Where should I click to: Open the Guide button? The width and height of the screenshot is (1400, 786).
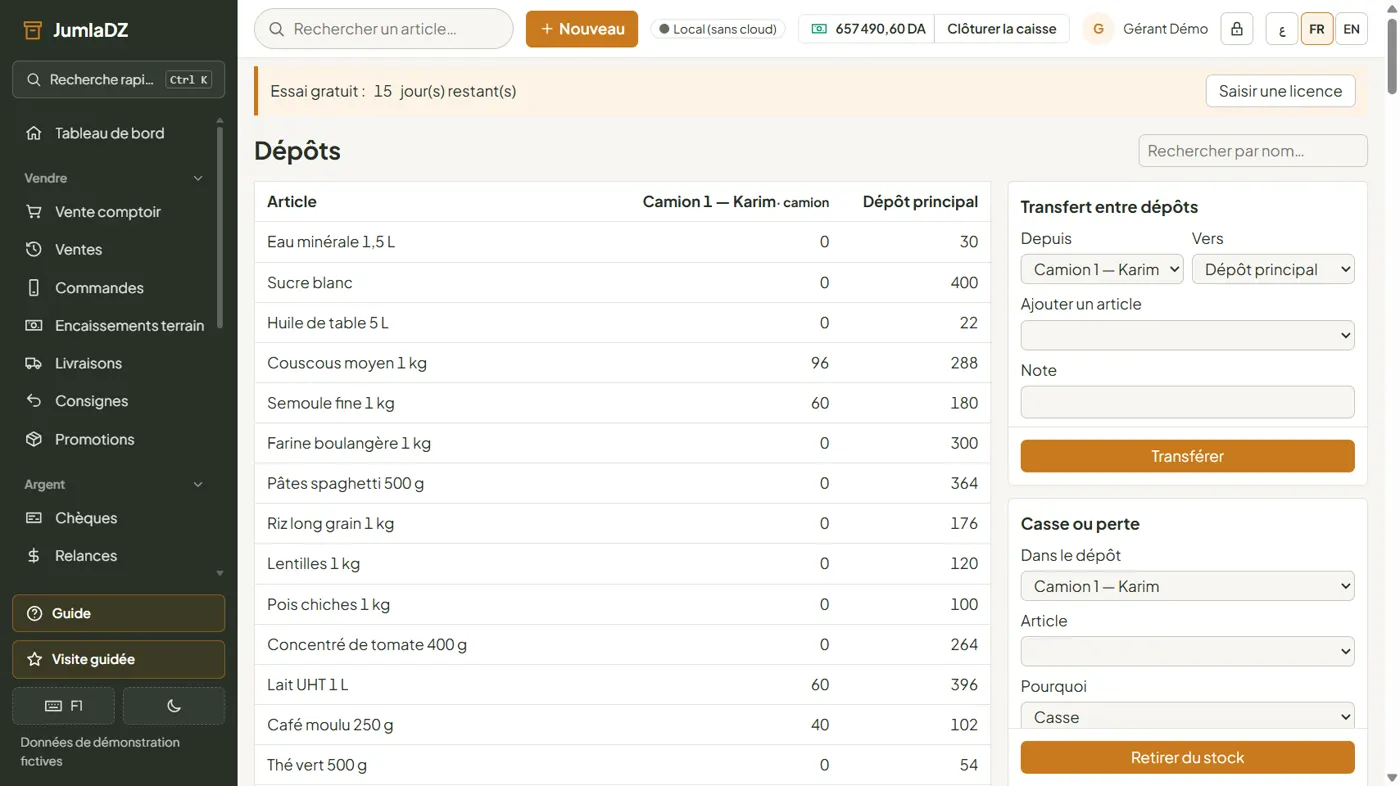click(119, 614)
